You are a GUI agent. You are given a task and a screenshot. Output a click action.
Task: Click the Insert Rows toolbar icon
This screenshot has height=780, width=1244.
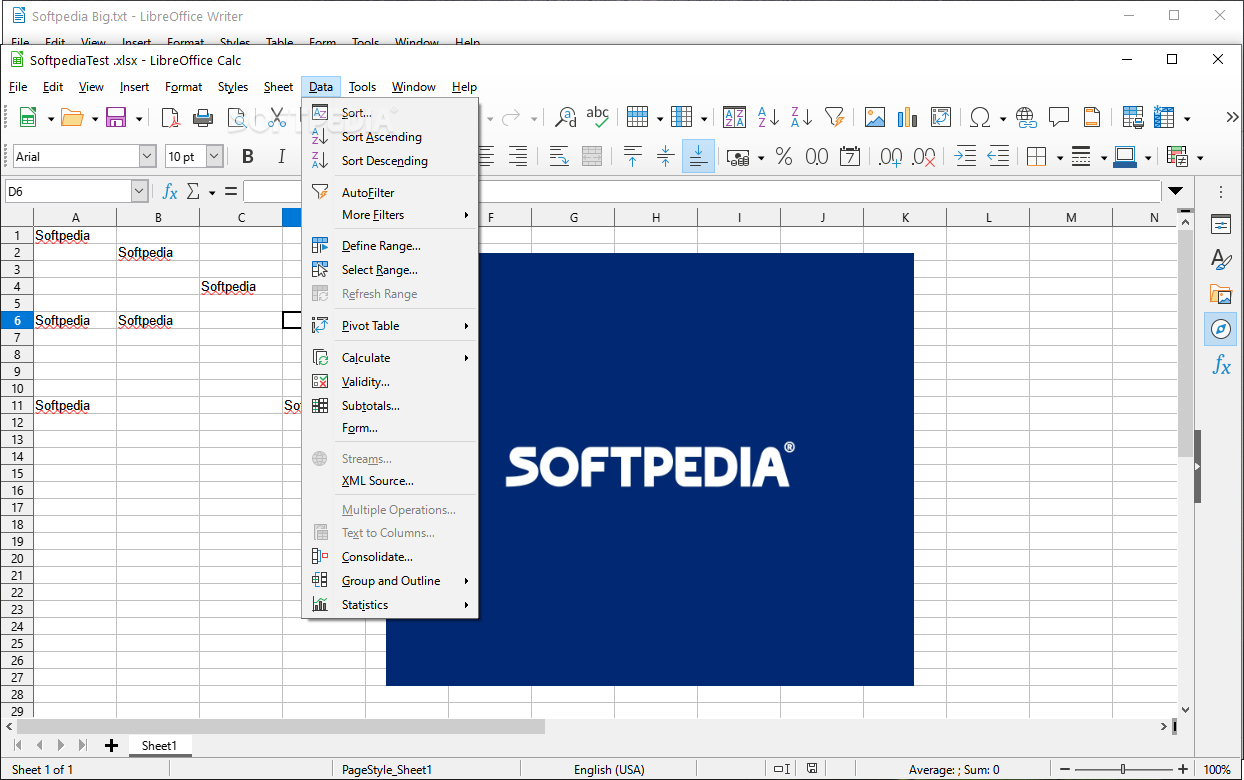point(638,118)
